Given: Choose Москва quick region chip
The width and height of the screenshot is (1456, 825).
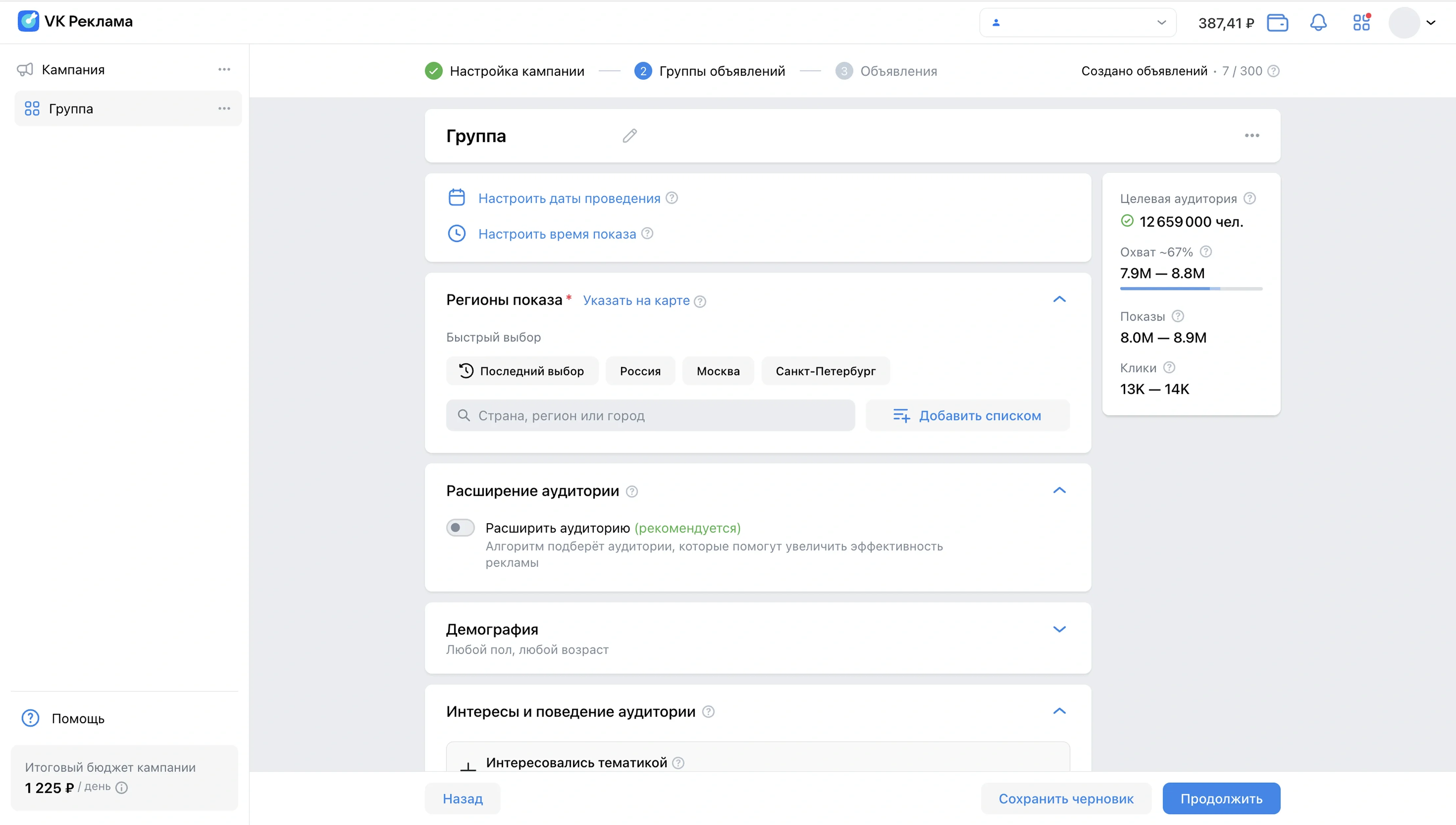Looking at the screenshot, I should pyautogui.click(x=717, y=371).
